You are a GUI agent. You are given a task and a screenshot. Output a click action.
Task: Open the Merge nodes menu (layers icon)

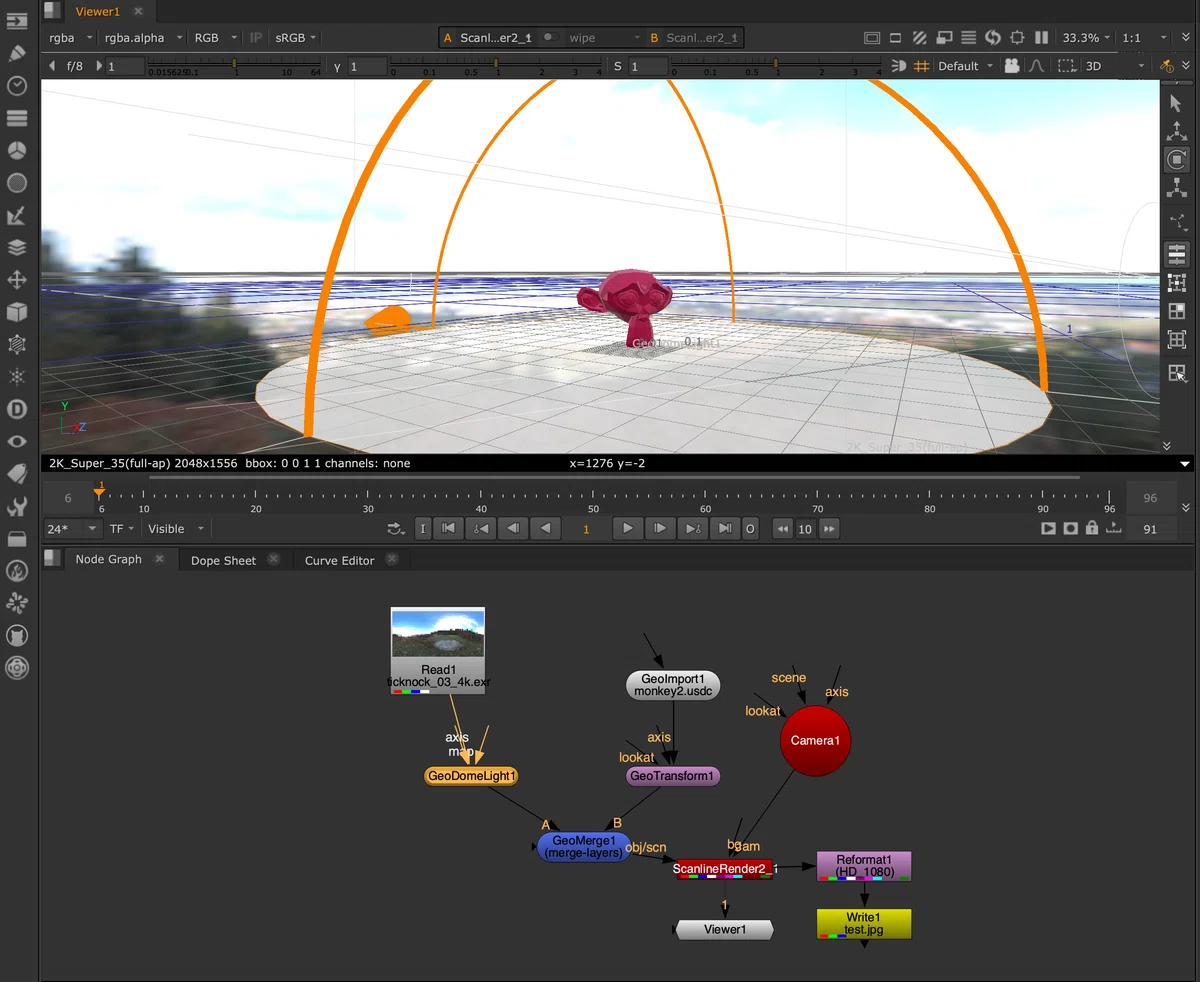coord(16,247)
